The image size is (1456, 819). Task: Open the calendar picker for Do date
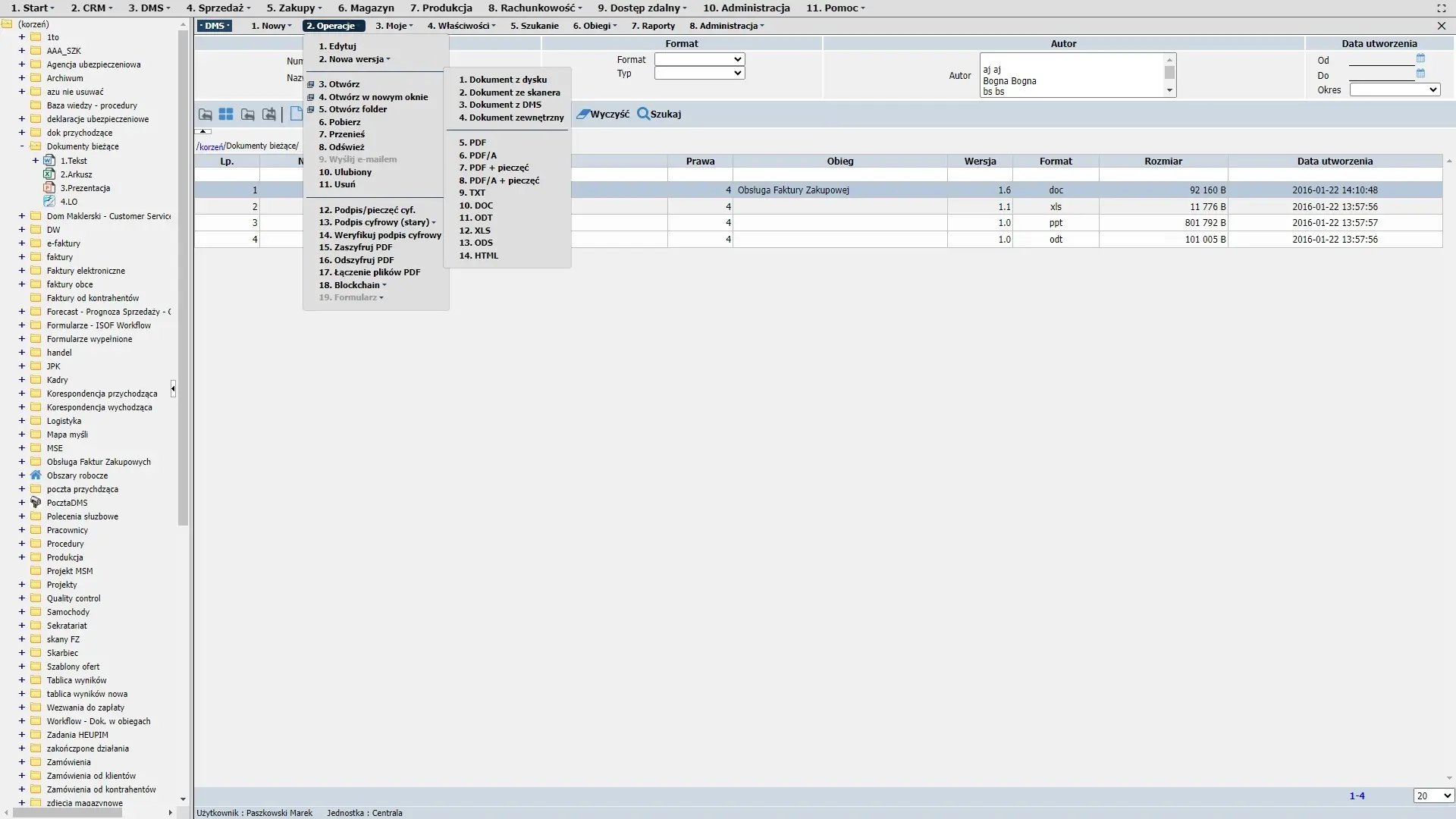coord(1420,74)
